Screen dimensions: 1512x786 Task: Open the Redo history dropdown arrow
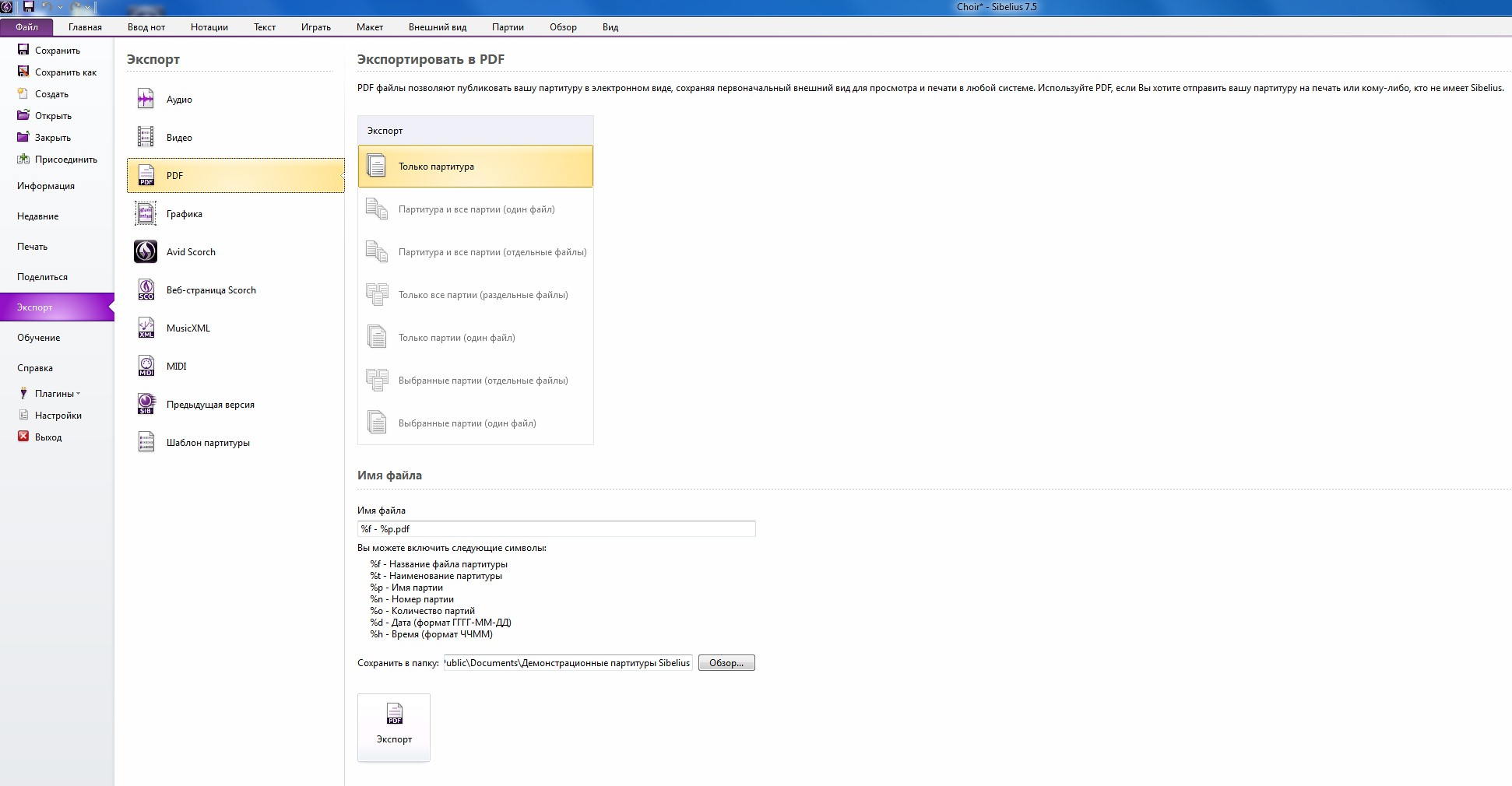pos(88,8)
